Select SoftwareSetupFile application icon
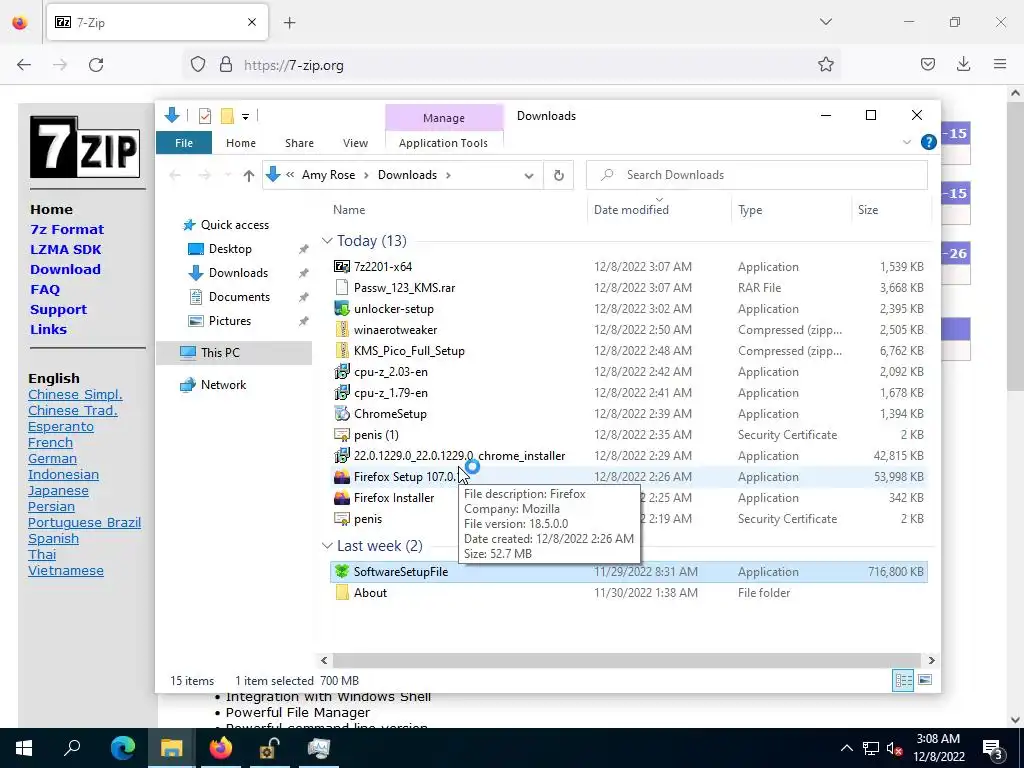Image resolution: width=1024 pixels, height=768 pixels. (342, 571)
